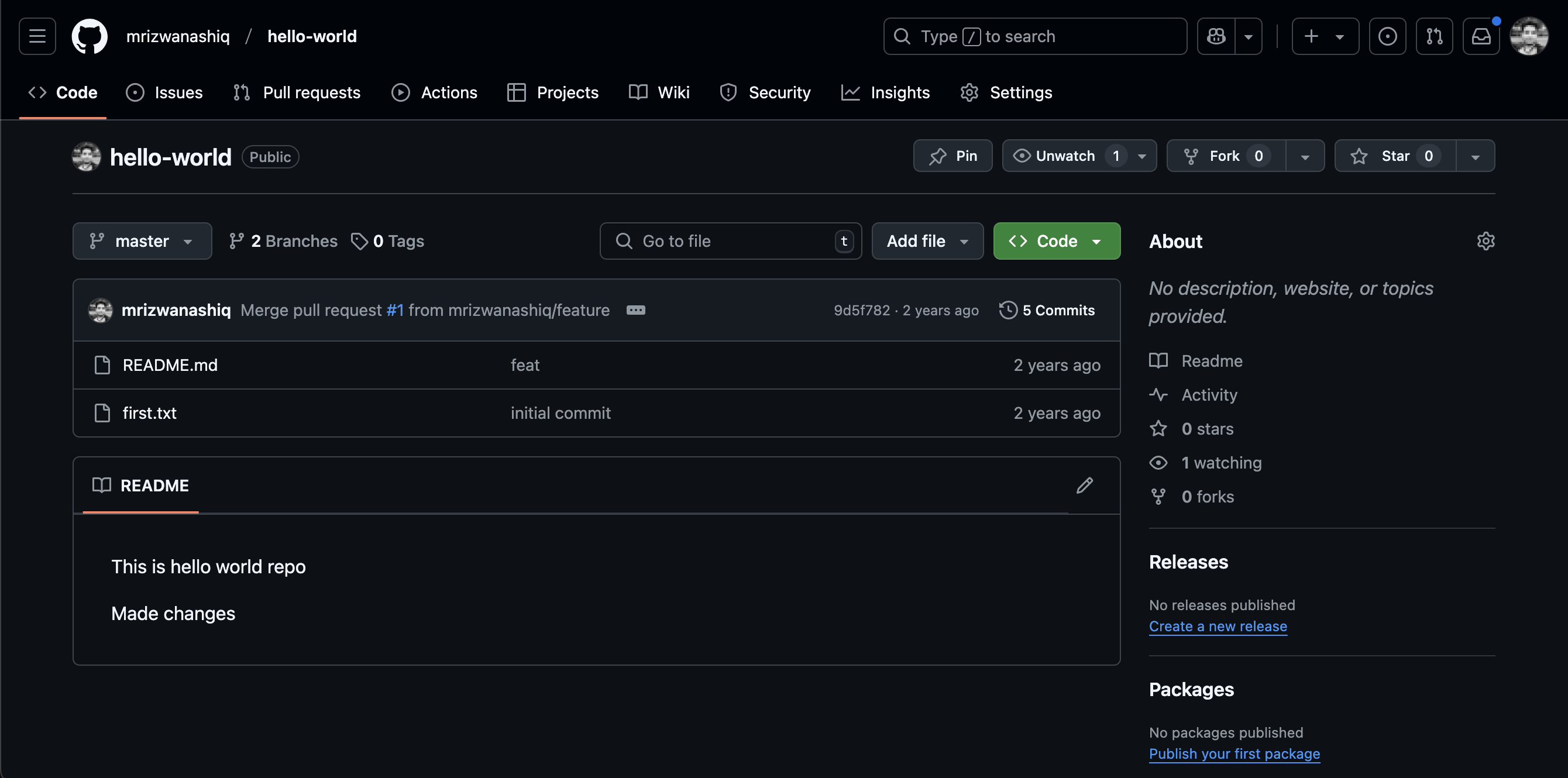Open the 'feat' commit message link
Screen dimensions: 1568x778
coord(525,364)
